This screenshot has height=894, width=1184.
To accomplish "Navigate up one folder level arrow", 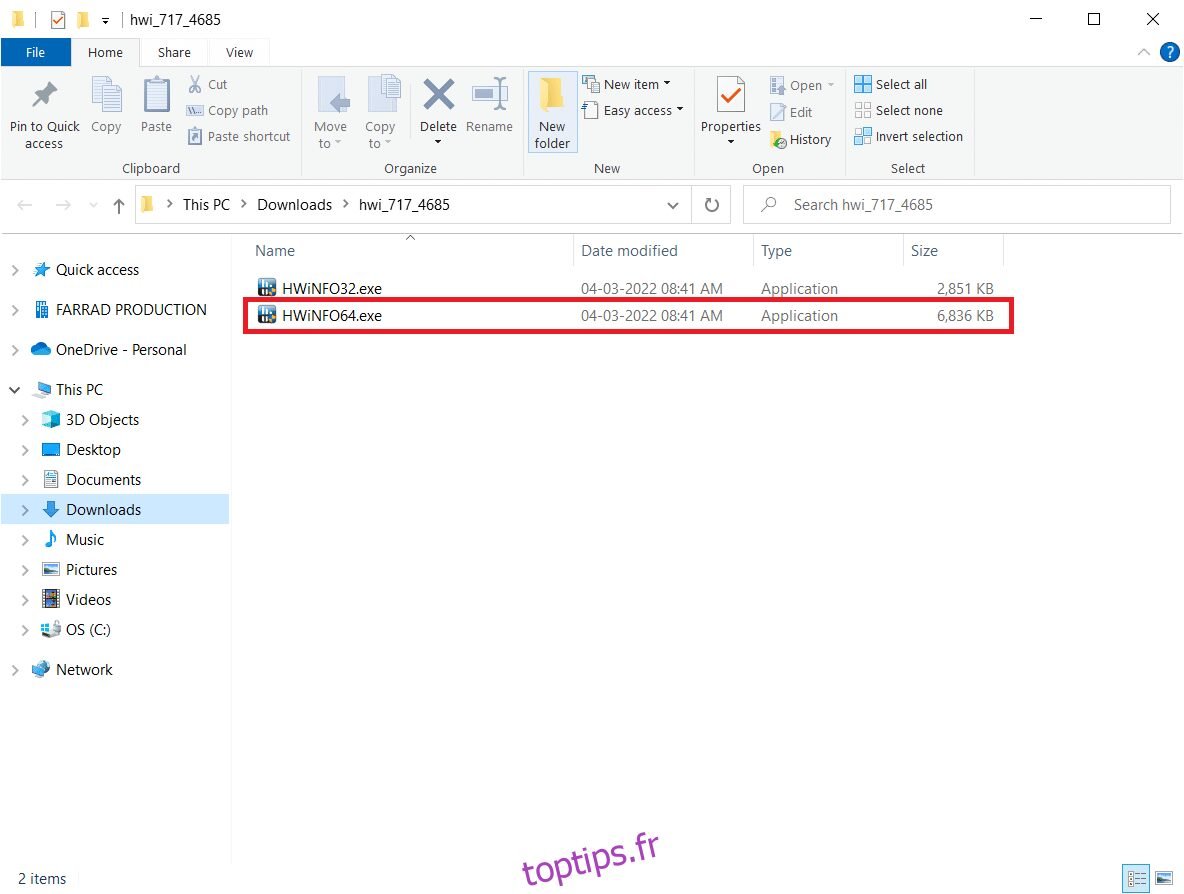I will (119, 205).
